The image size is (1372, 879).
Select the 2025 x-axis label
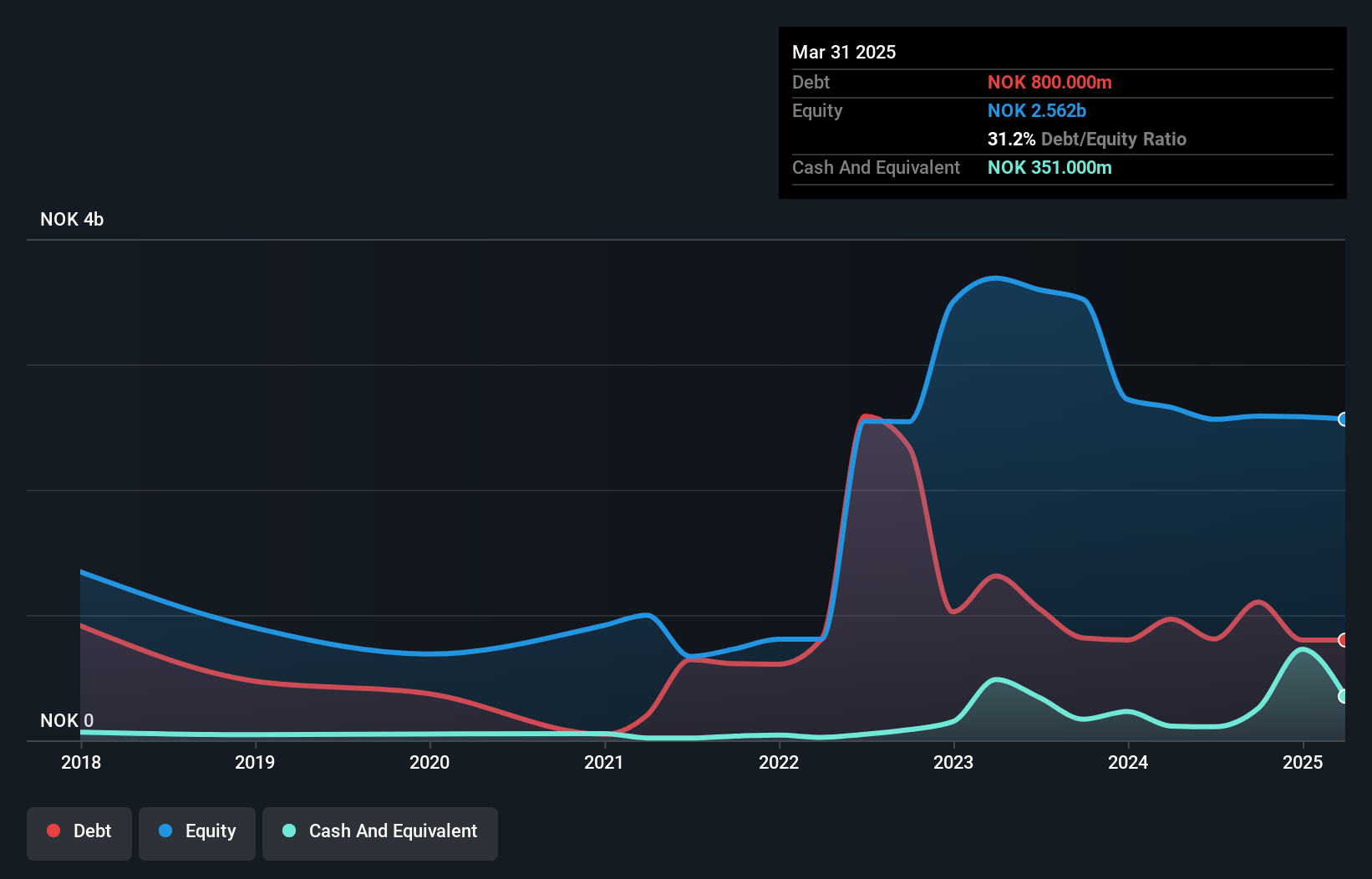pos(1303,762)
